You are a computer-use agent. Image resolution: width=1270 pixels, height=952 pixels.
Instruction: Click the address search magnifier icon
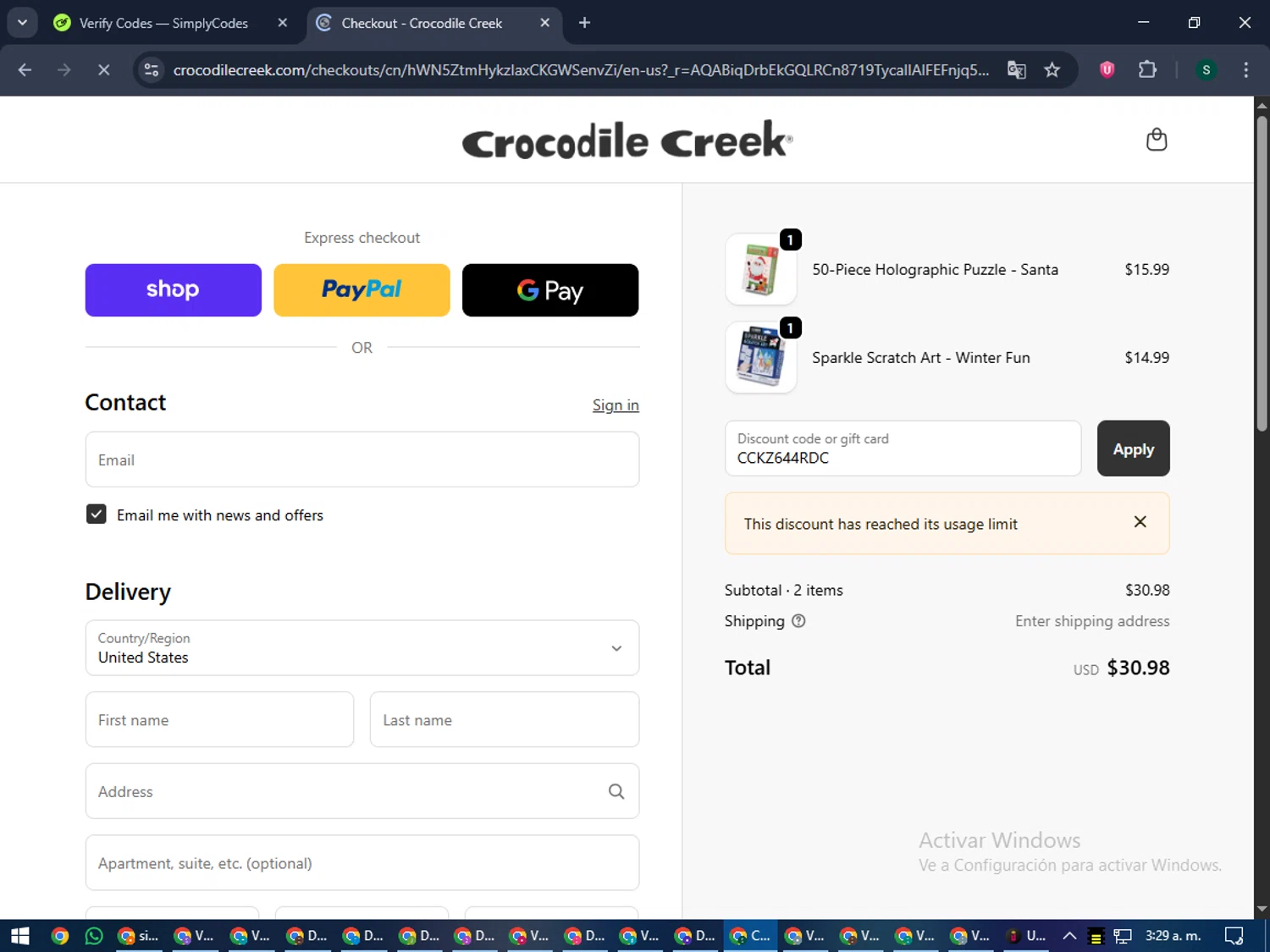616,791
